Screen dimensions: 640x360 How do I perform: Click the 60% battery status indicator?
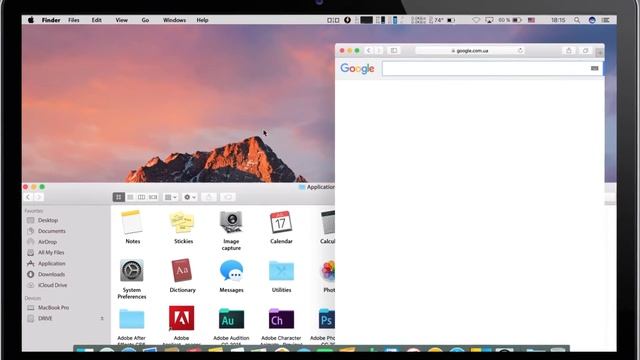(510, 20)
